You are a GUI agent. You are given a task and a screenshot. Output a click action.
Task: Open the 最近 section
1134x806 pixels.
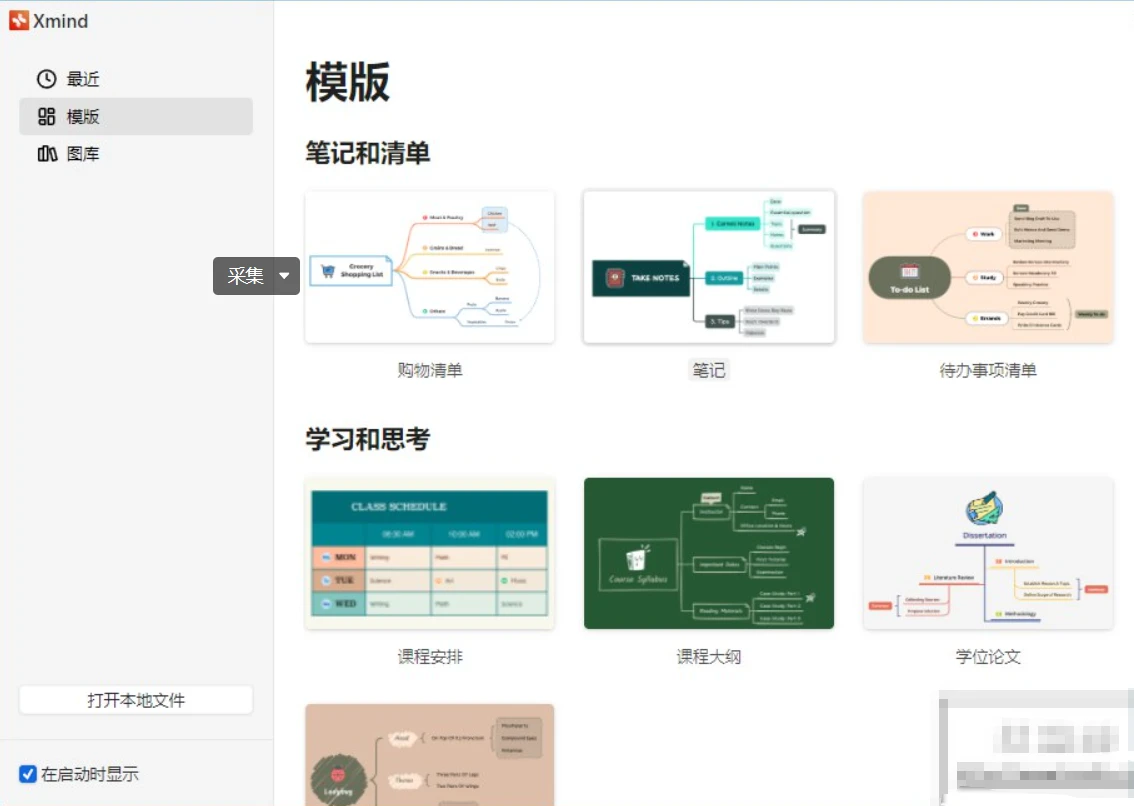pyautogui.click(x=135, y=79)
